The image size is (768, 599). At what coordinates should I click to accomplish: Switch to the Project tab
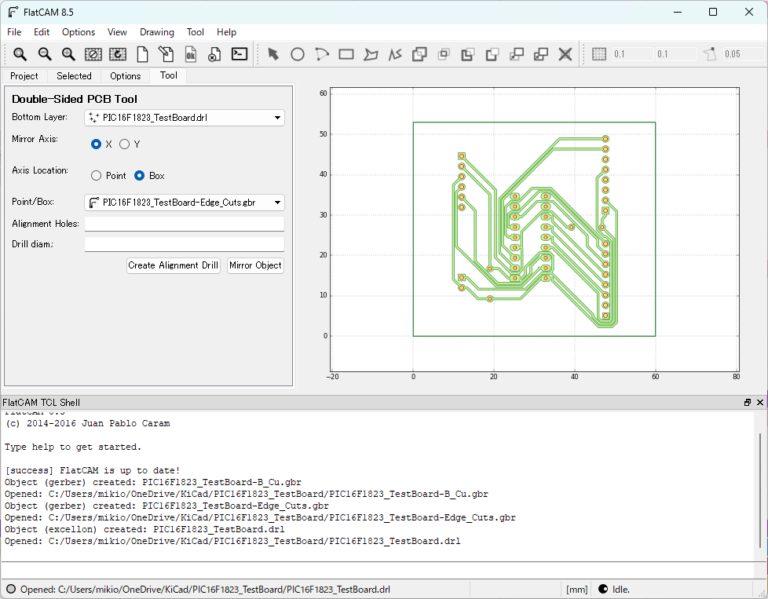click(24, 76)
